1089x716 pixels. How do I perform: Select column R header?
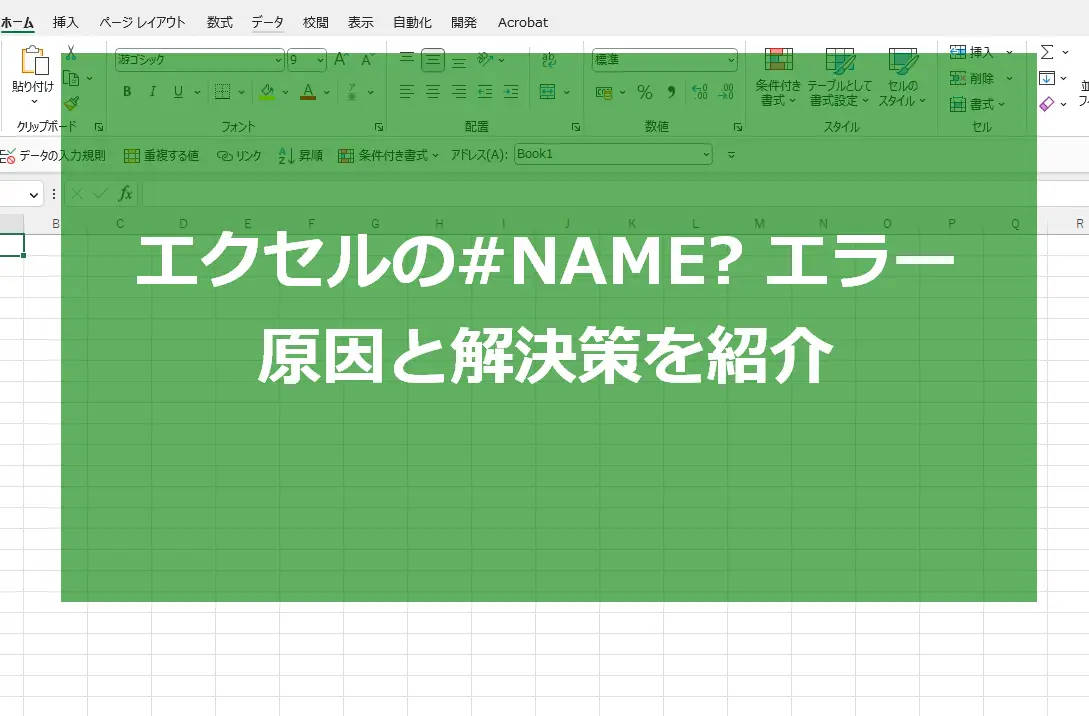click(x=1079, y=224)
